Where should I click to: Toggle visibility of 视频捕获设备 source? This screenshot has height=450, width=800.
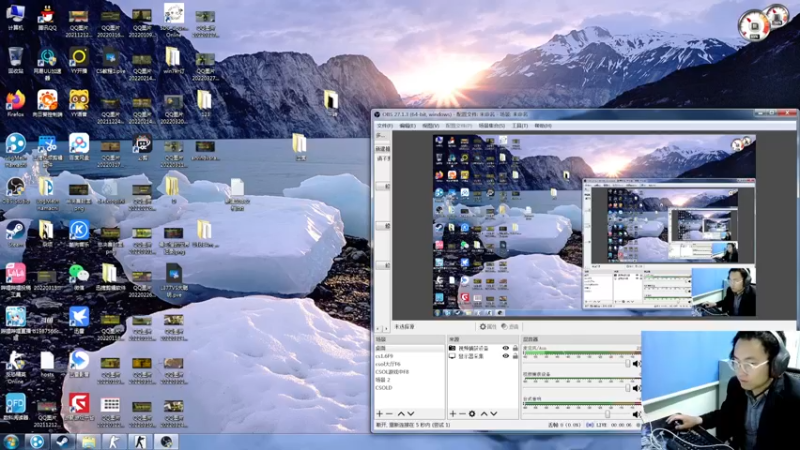coord(506,348)
